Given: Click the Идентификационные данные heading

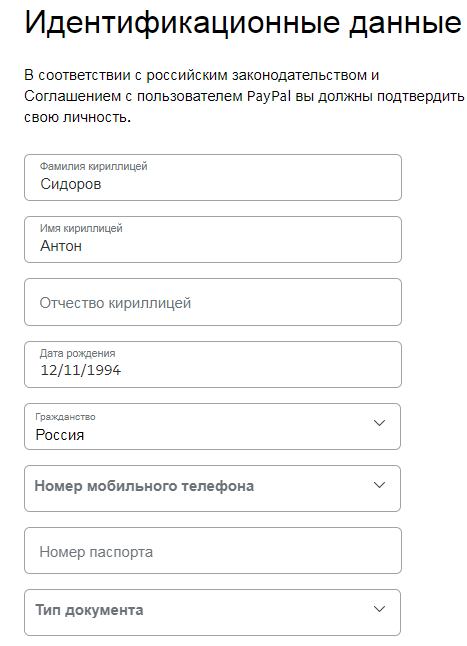Looking at the screenshot, I should click(x=243, y=23).
